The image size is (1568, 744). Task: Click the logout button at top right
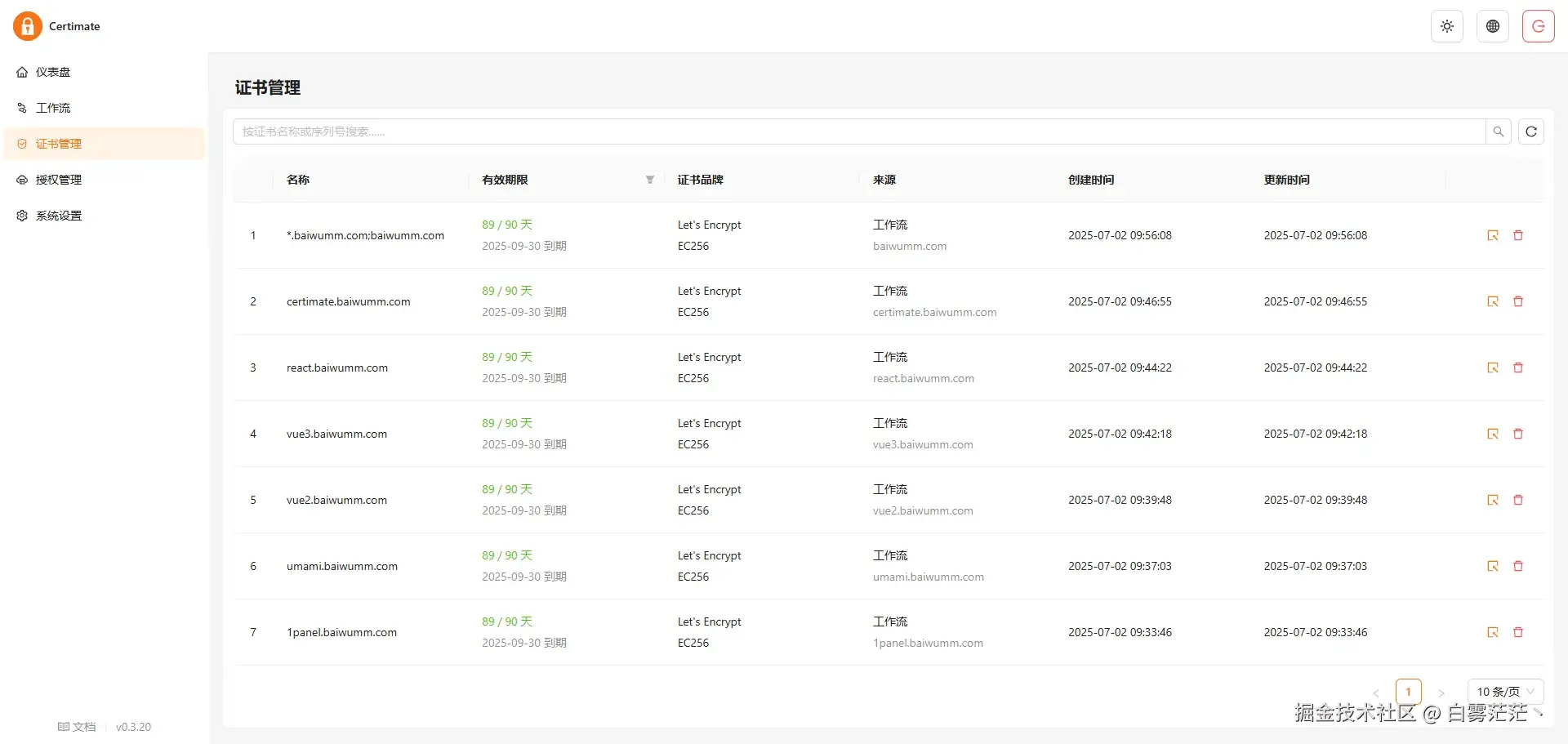pos(1539,26)
